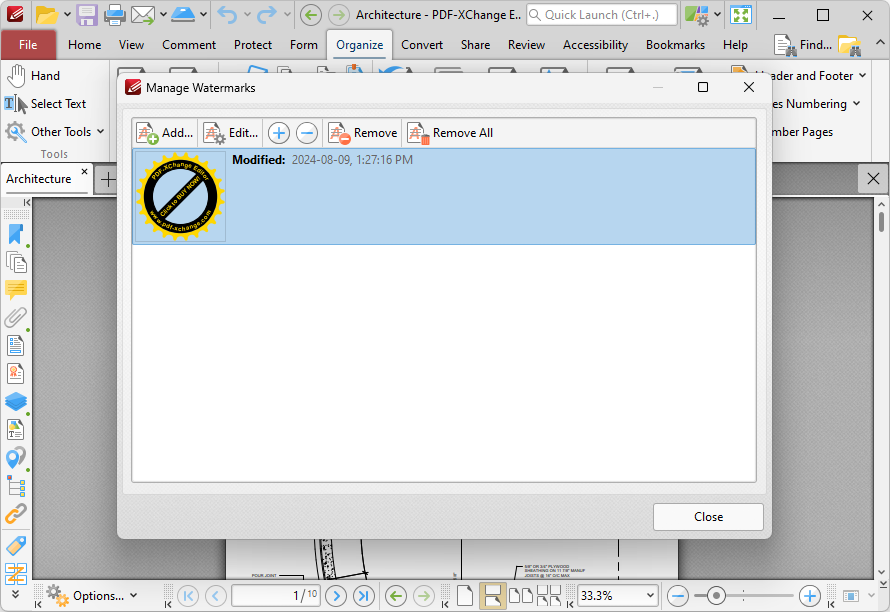Open the Convert ribbon tab

[422, 45]
